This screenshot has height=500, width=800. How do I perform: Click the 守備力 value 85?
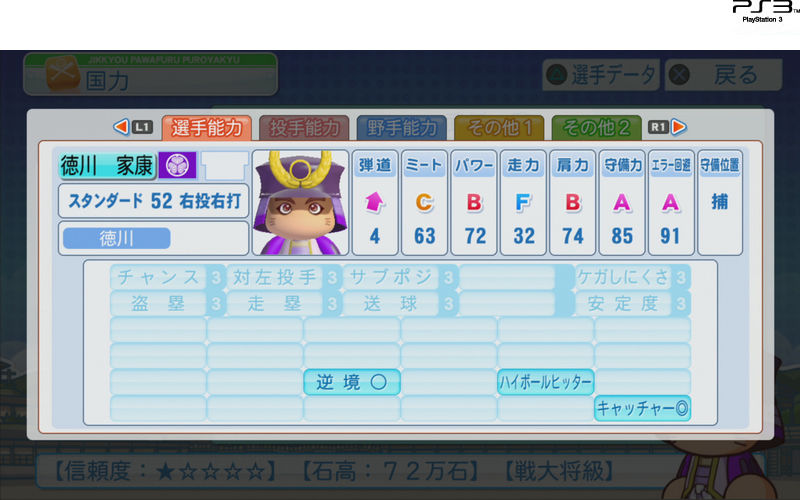point(622,236)
